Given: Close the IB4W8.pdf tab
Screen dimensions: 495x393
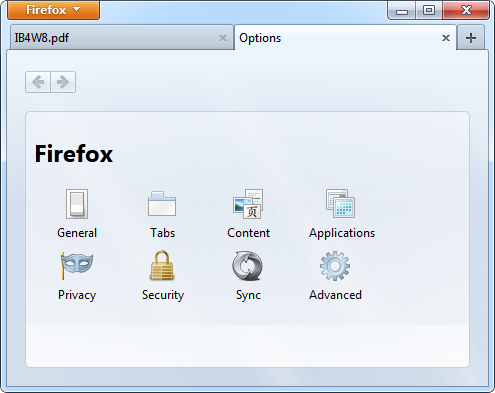Looking at the screenshot, I should 223,38.
